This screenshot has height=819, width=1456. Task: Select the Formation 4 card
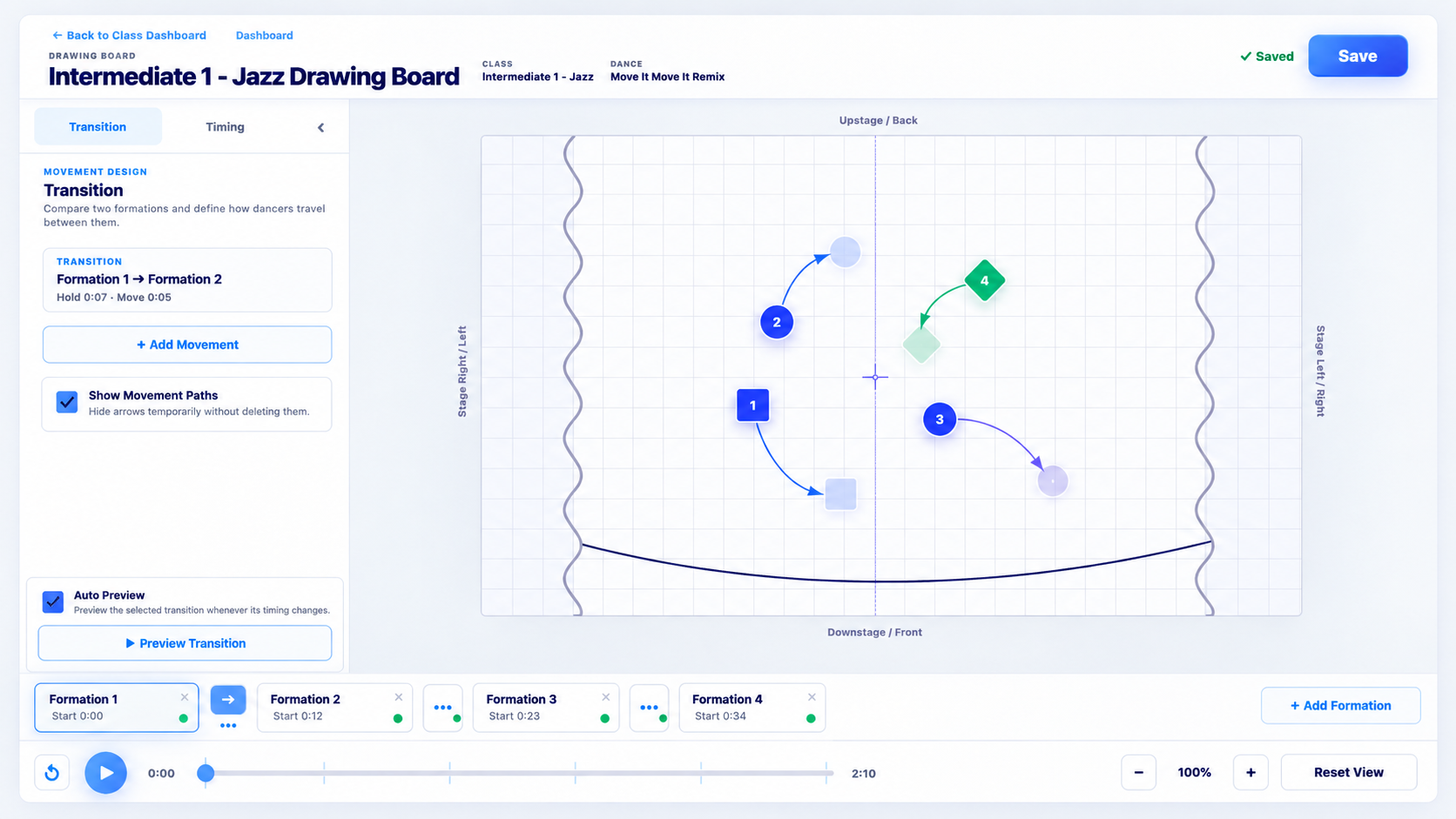[x=752, y=708]
